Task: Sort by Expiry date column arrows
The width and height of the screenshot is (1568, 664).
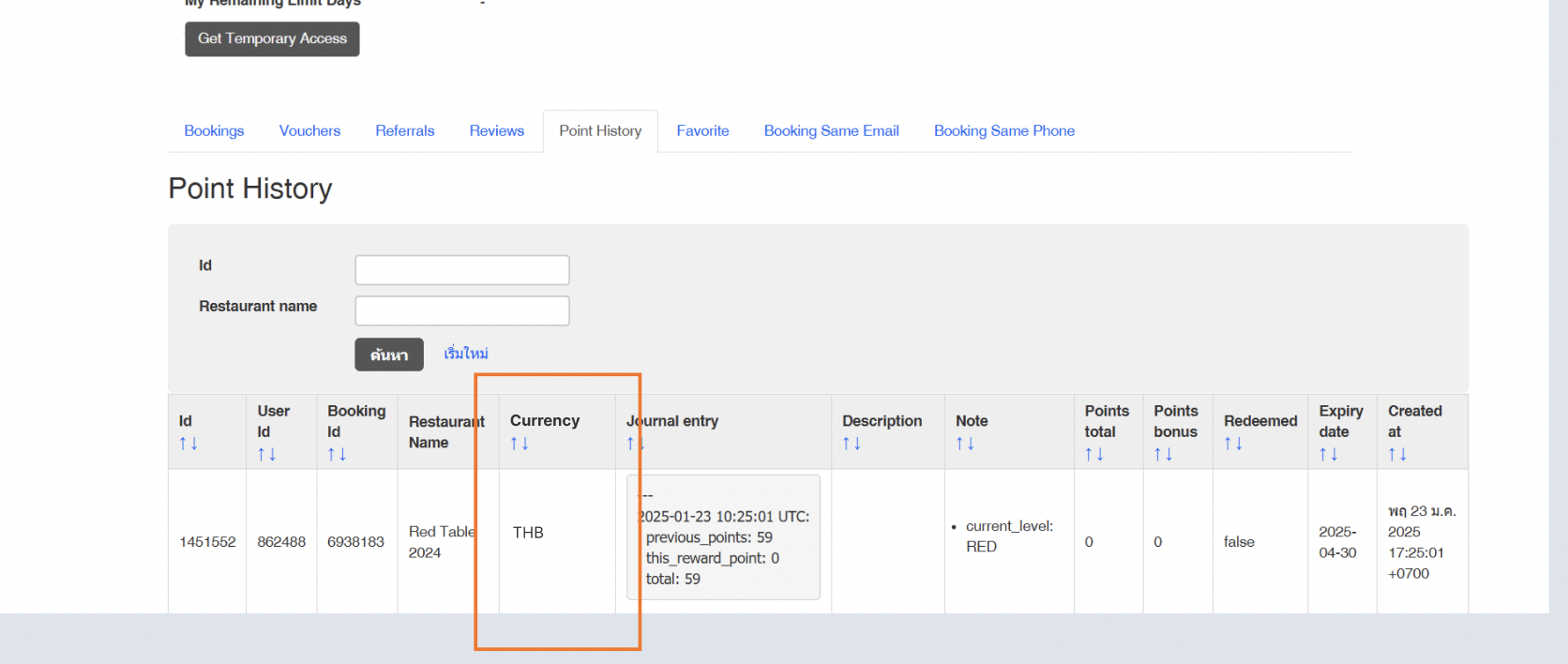Action: point(1329,454)
